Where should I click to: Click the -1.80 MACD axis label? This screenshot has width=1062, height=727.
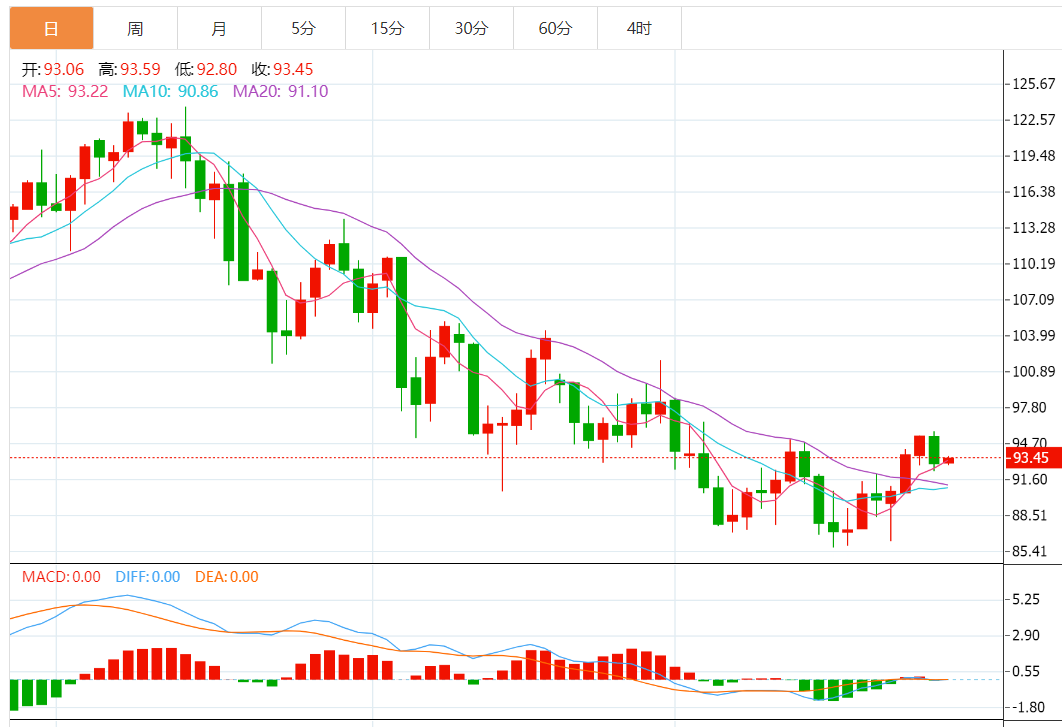(x=1028, y=707)
